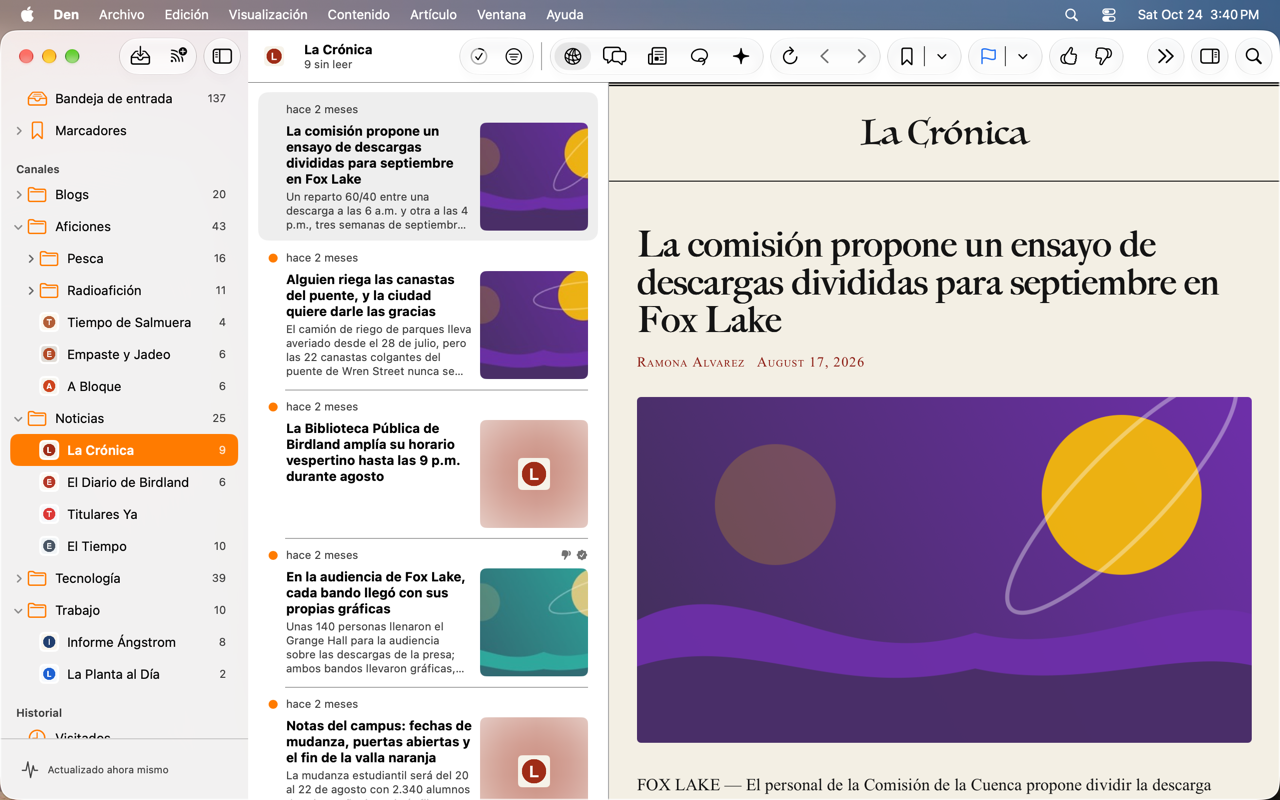
Task: Click the large purple hero image
Action: [944, 570]
